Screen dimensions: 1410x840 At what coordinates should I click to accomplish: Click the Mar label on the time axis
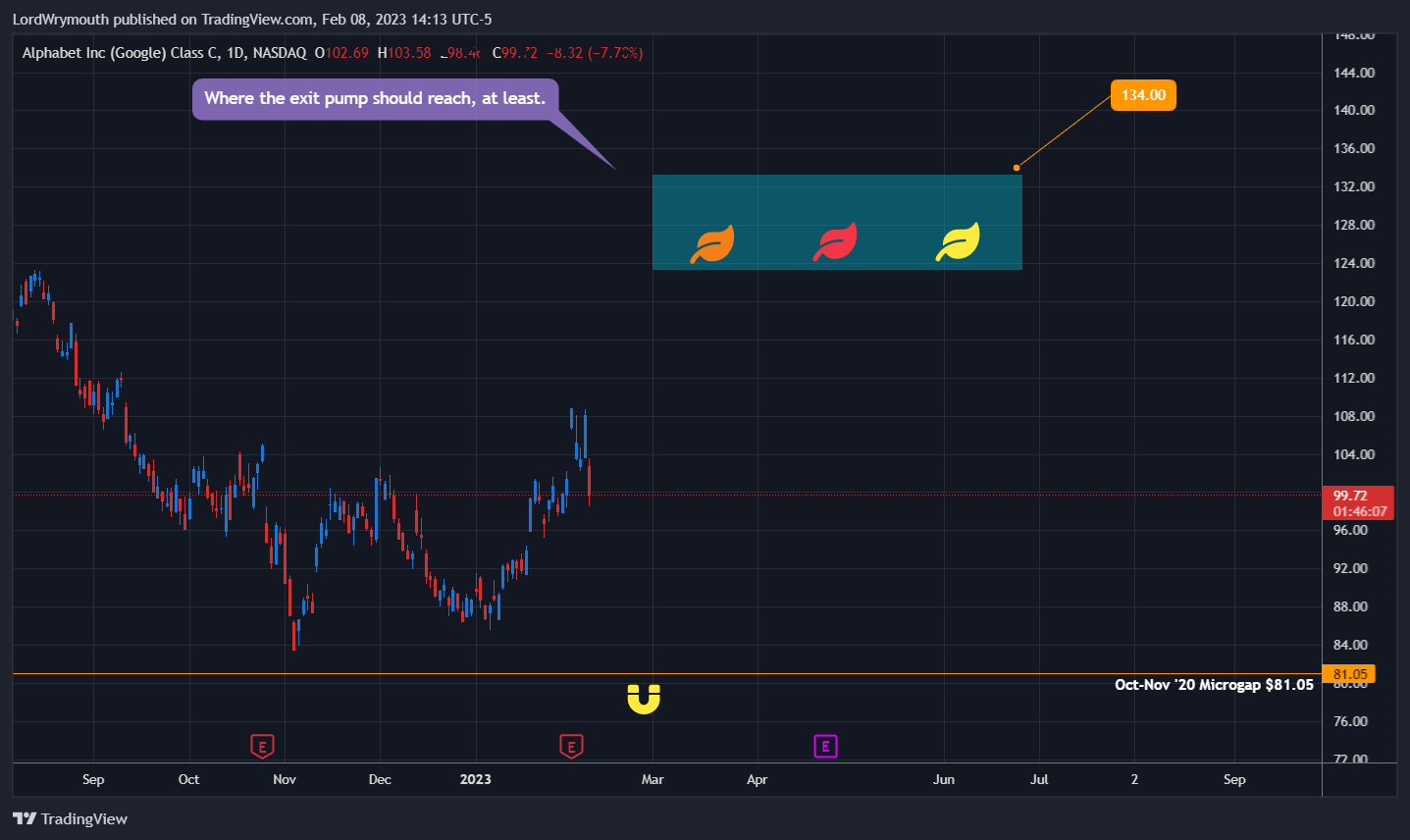tap(653, 779)
